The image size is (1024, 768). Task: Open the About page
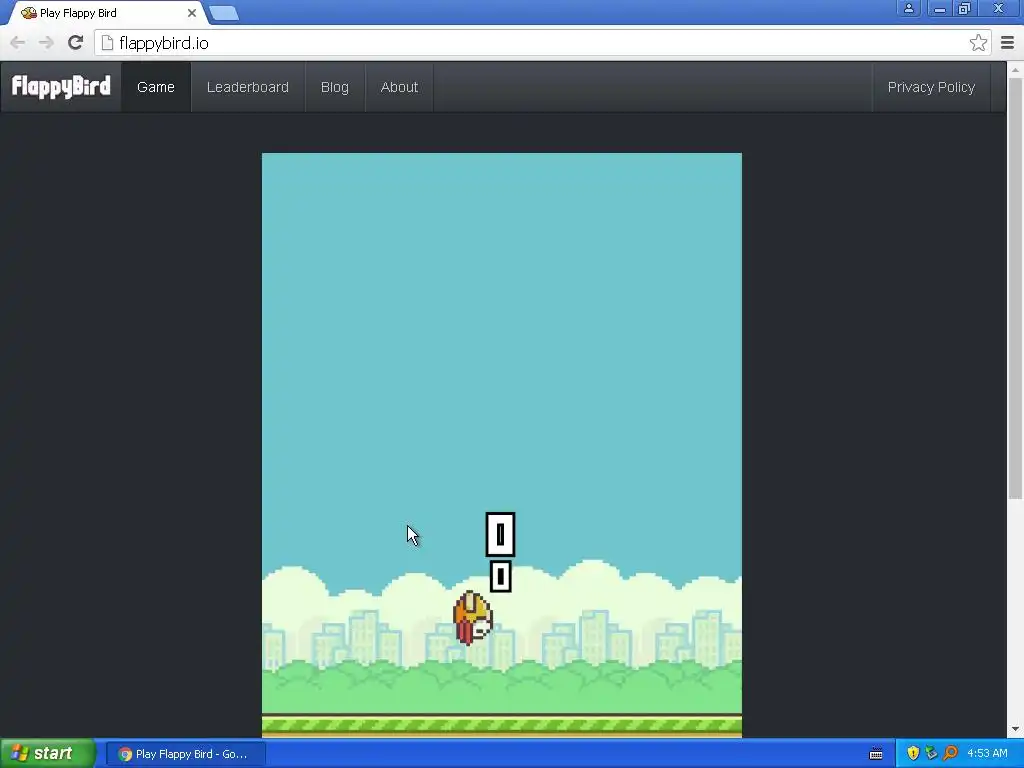(x=399, y=87)
